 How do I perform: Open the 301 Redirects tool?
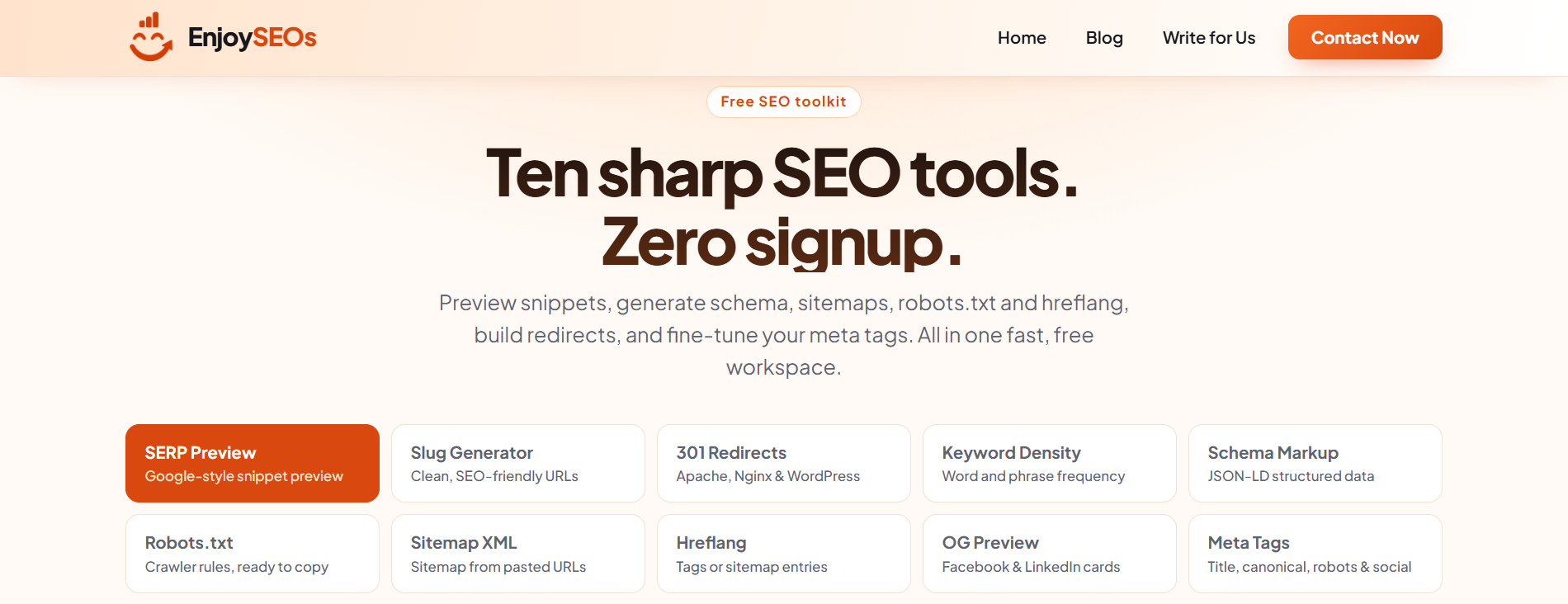point(784,463)
